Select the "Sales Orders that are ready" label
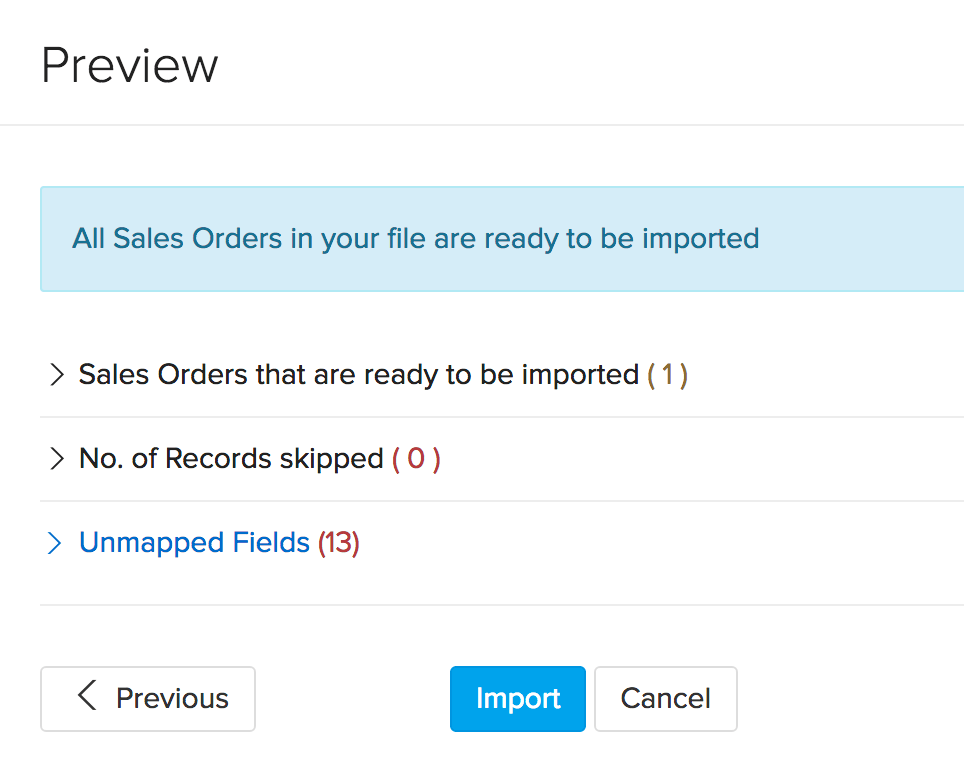 358,375
